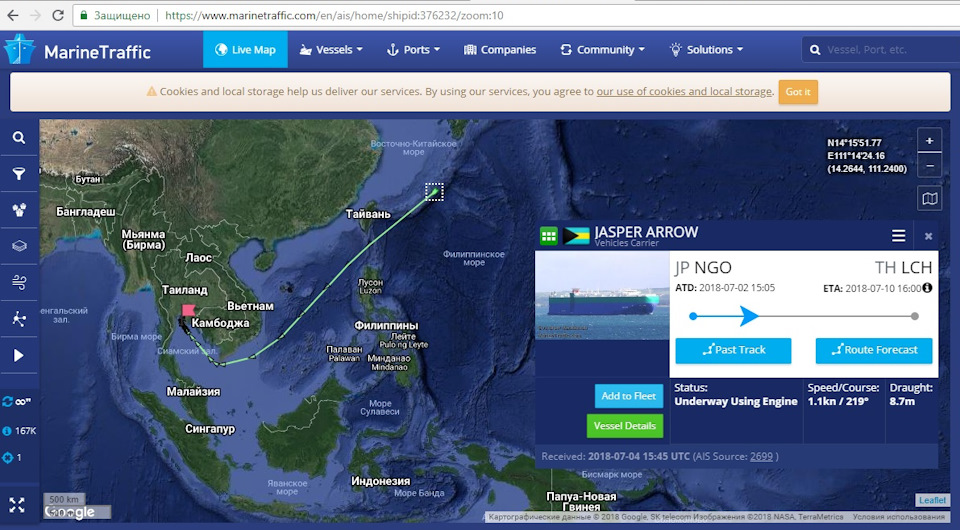Open the map layers sidebar icon
Image resolution: width=960 pixels, height=530 pixels.
pos(19,246)
